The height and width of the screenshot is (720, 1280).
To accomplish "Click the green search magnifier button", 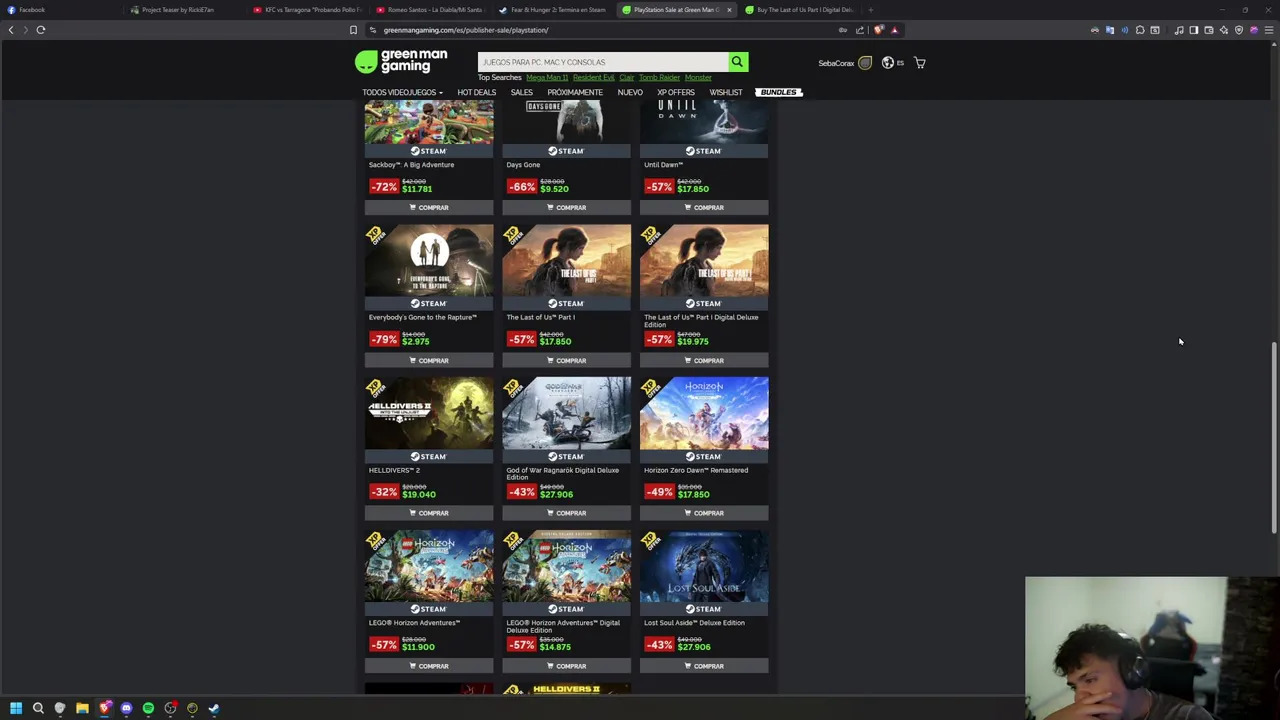I will tap(737, 62).
